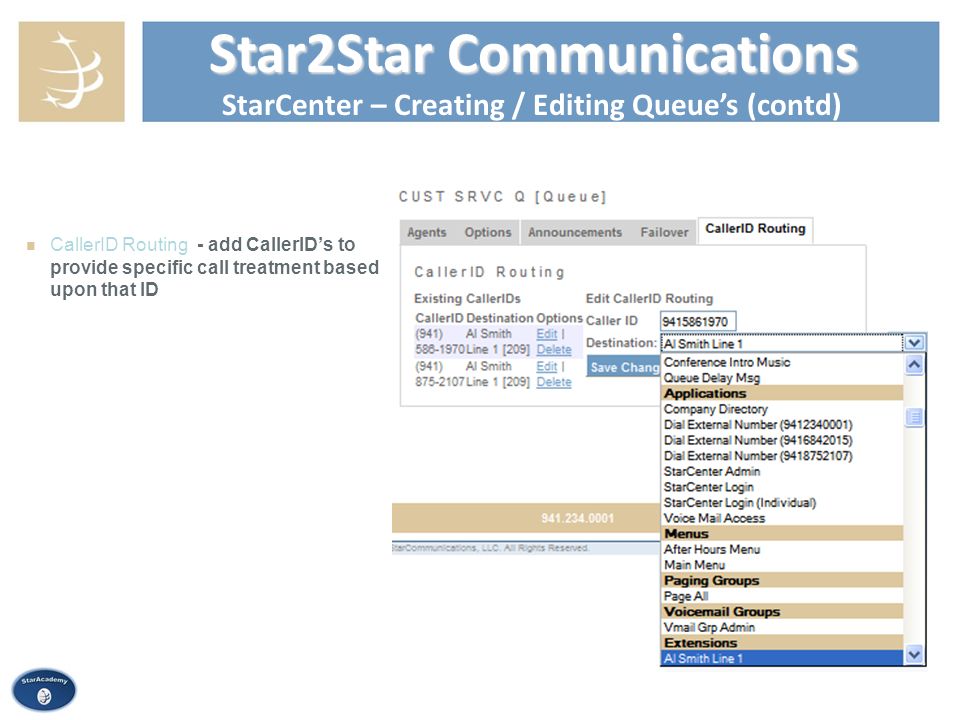Switch to the Options tab

tap(487, 233)
